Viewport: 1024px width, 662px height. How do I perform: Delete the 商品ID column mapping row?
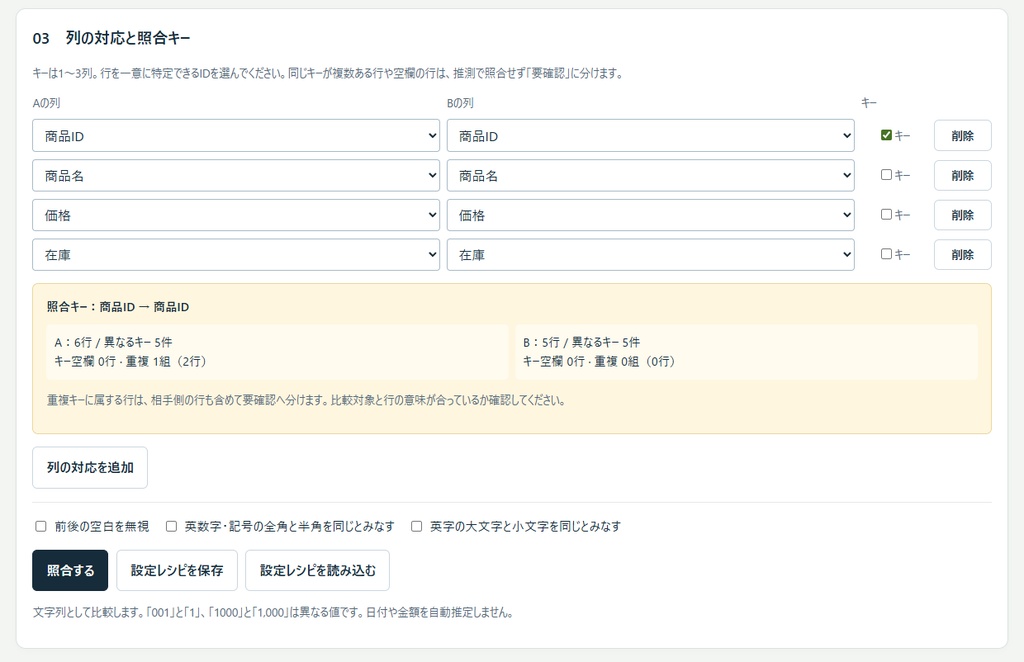pos(963,136)
